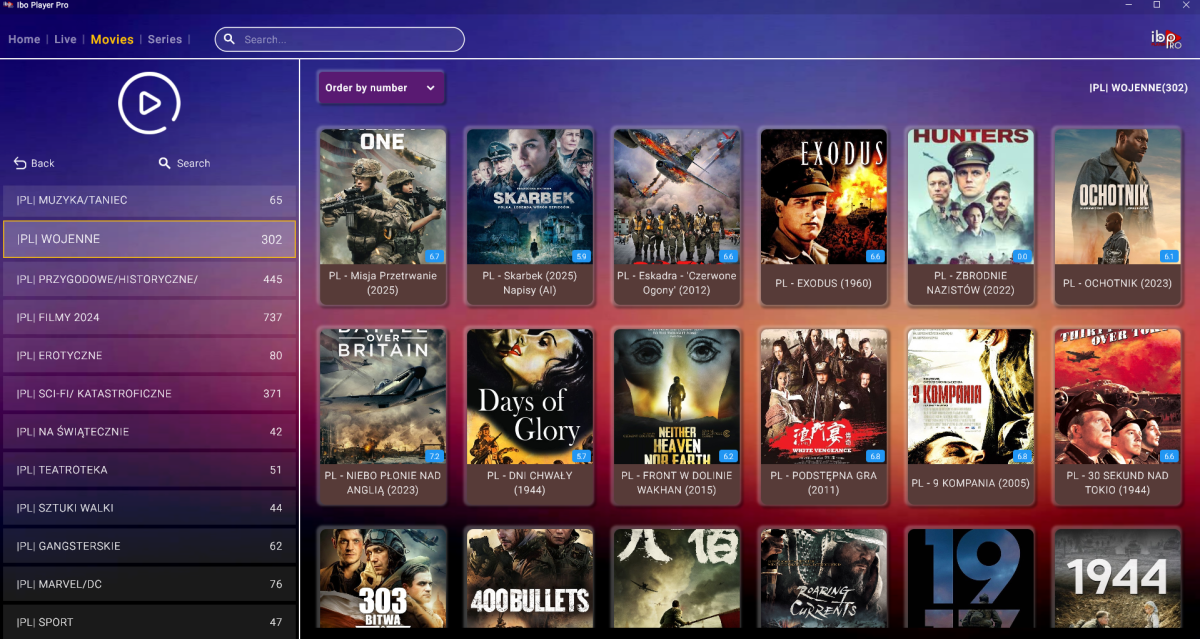Click inside the Search input field
Screen dimensions: 1200x639
tap(340, 39)
